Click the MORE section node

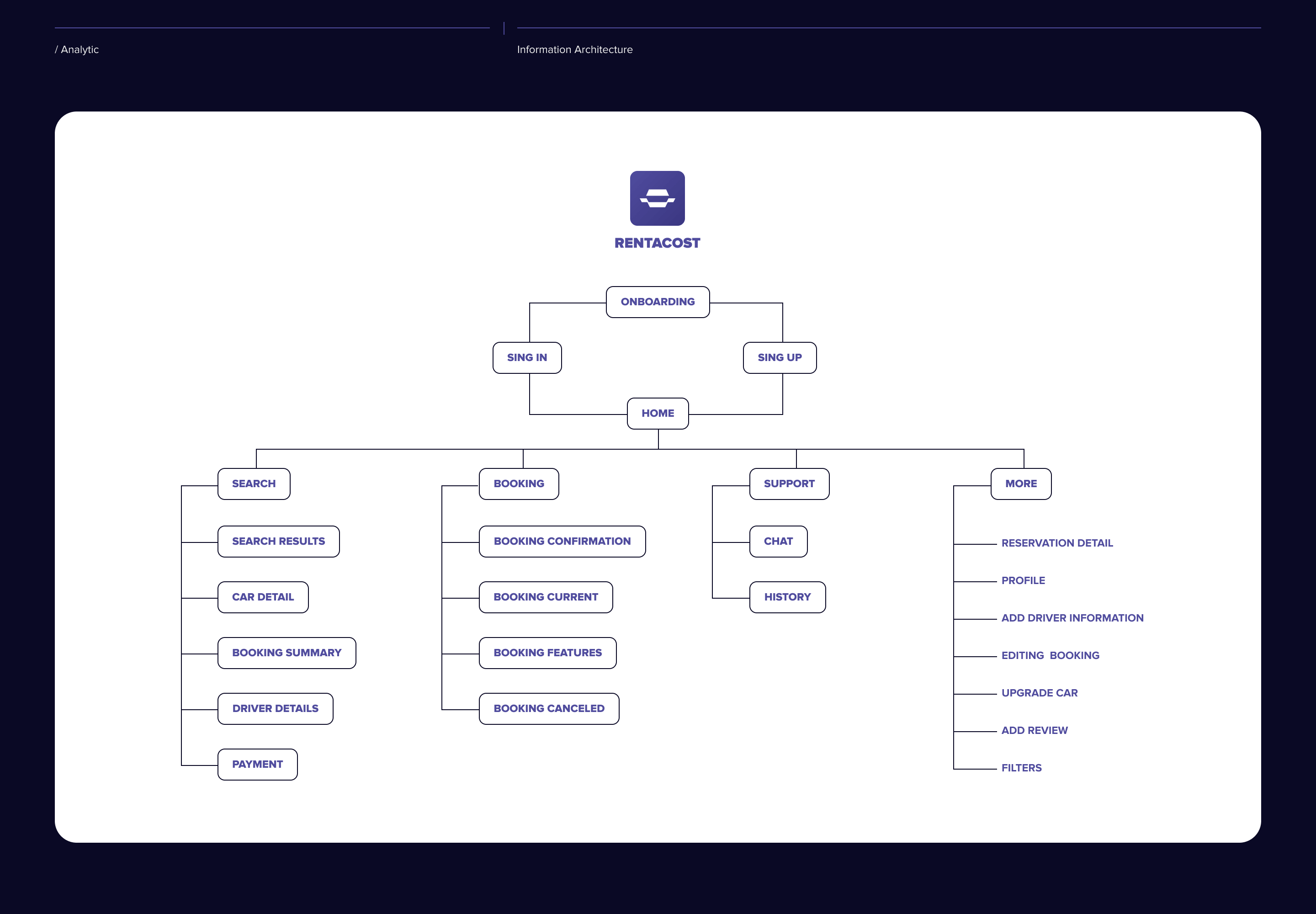click(x=1020, y=484)
